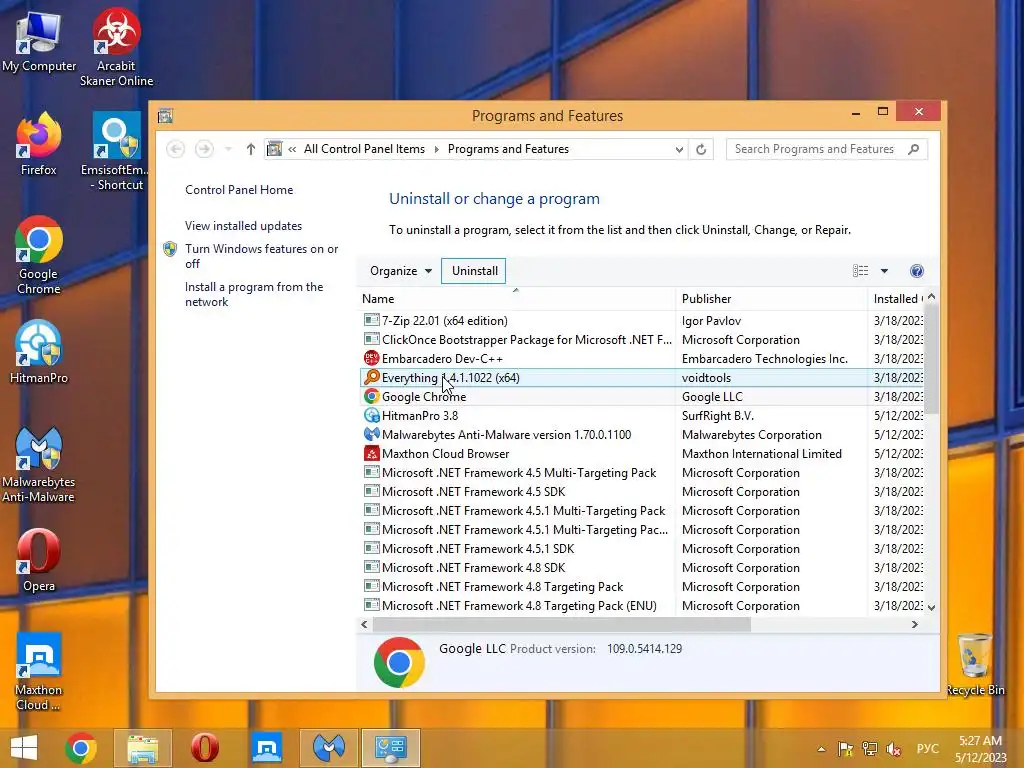Open the Organize dropdown menu

tap(400, 271)
